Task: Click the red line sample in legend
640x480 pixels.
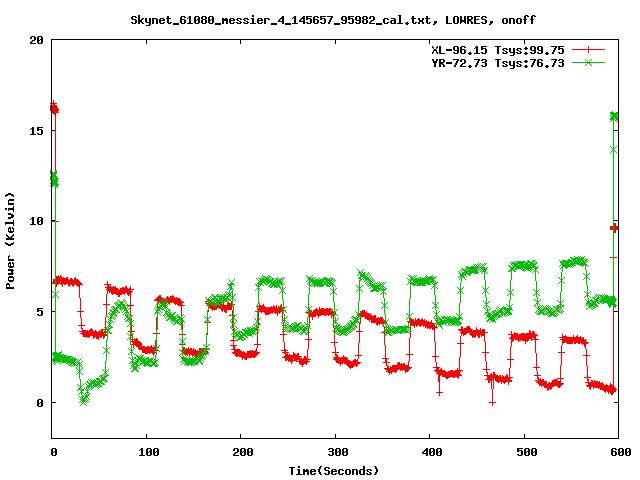Action: tap(588, 49)
